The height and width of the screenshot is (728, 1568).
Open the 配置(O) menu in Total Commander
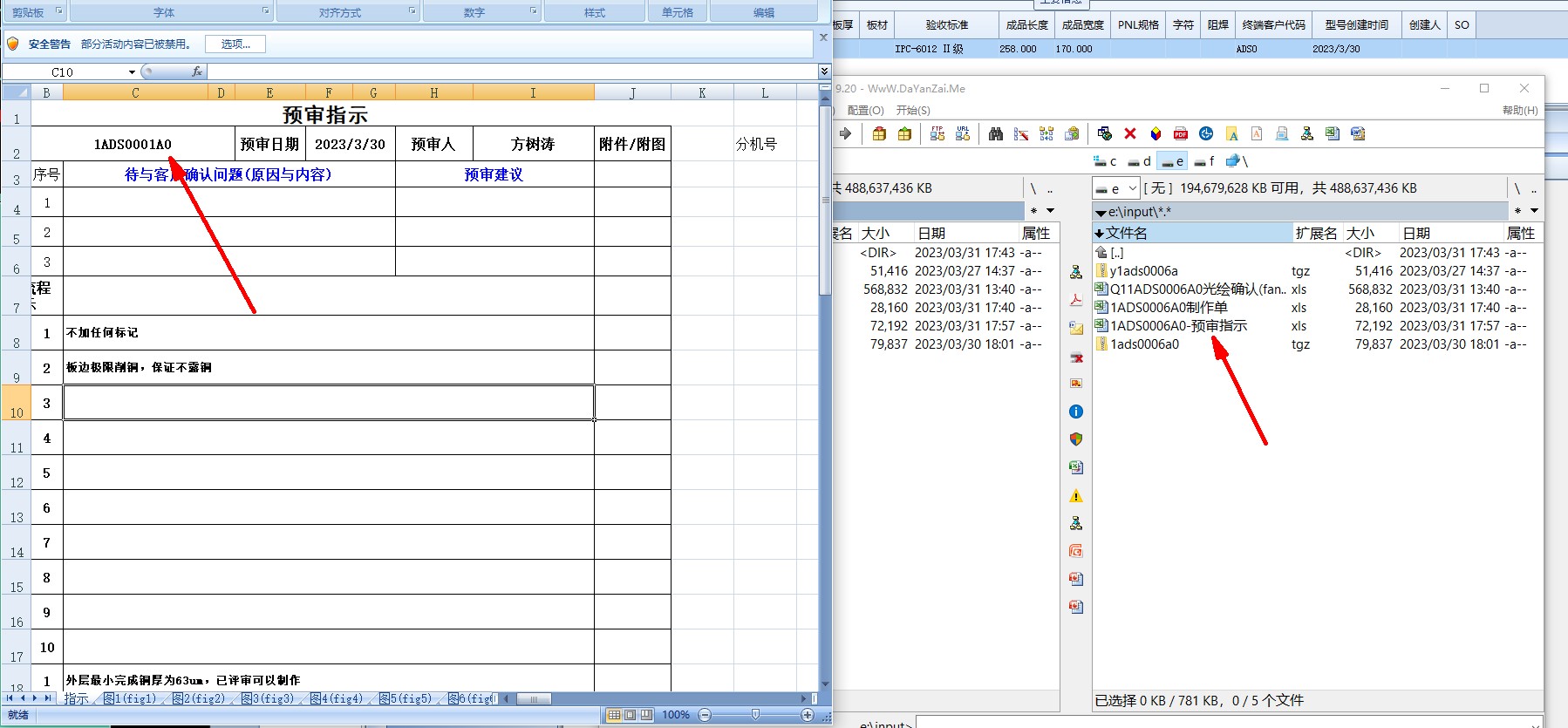[x=865, y=110]
